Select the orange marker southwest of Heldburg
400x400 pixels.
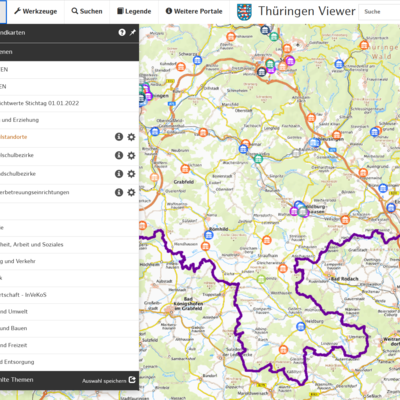point(283,350)
